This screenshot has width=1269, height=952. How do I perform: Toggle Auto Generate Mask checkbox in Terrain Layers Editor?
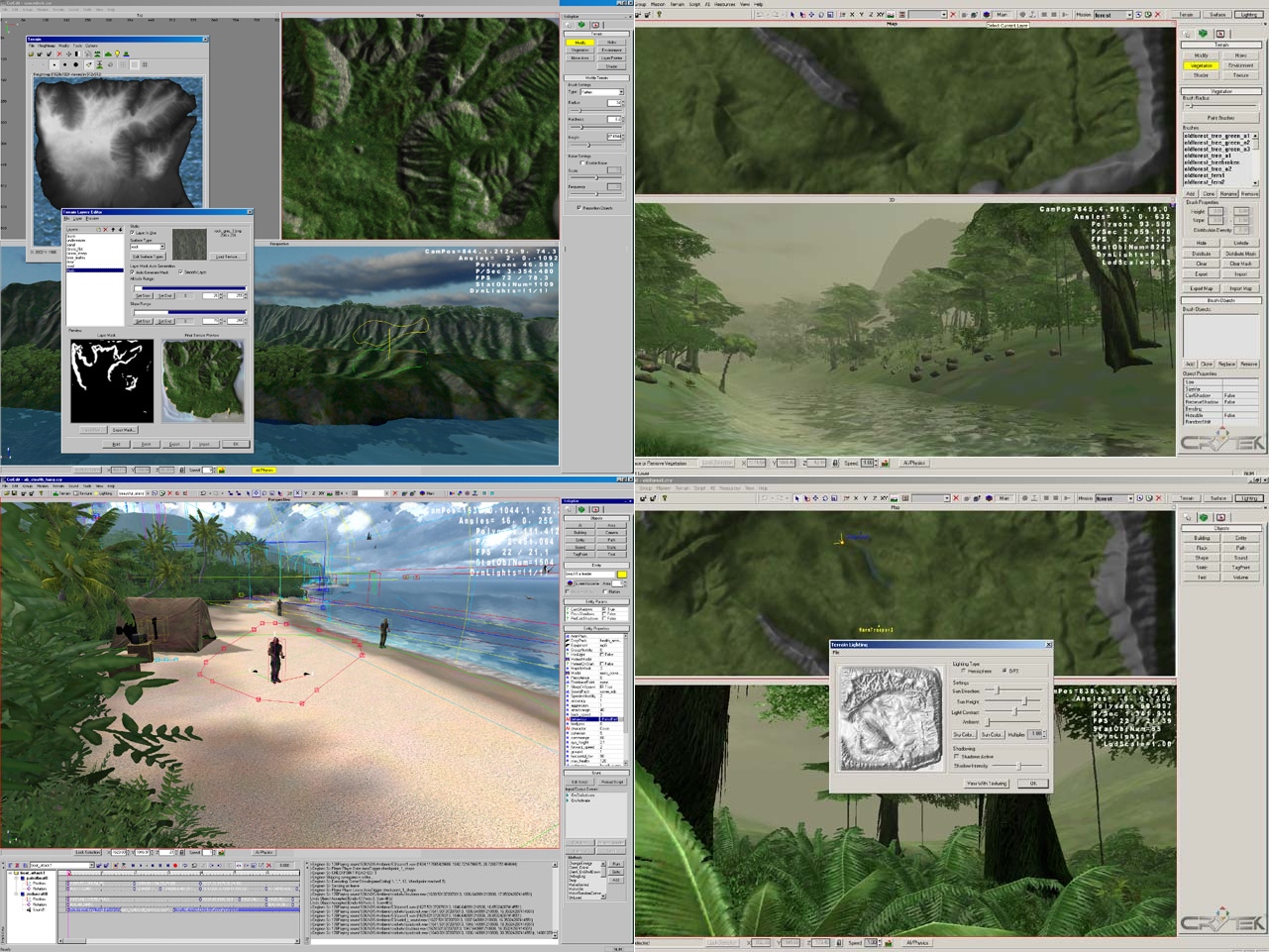[132, 272]
